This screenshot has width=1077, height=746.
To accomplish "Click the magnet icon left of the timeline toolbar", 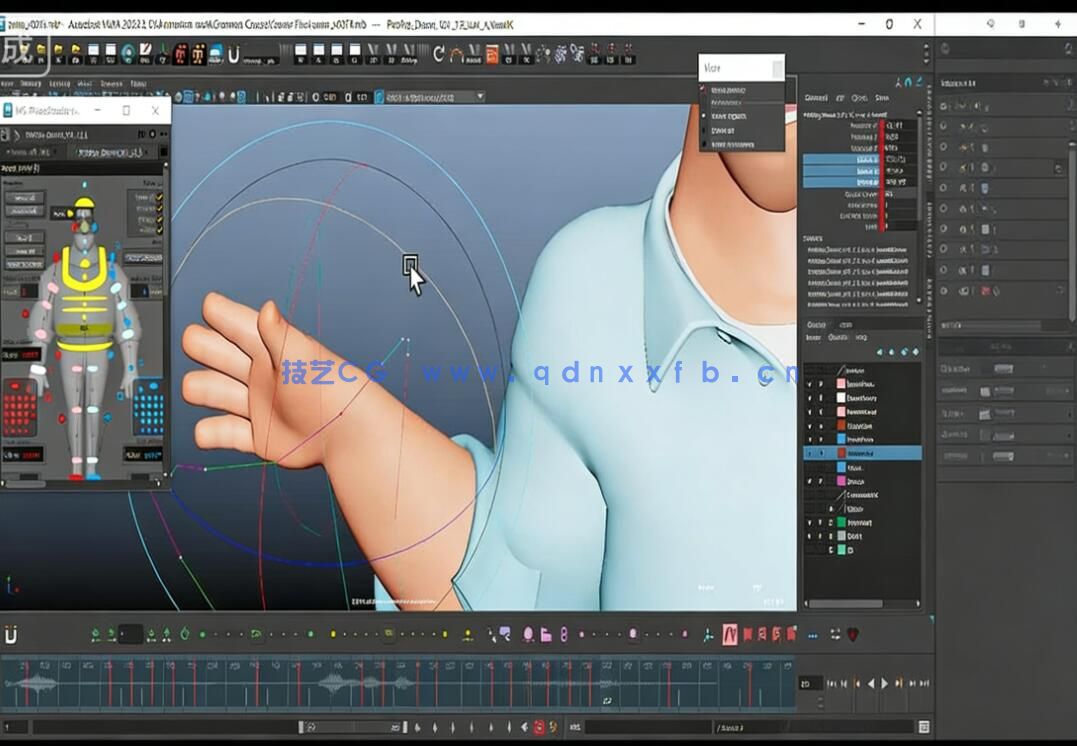I will point(11,634).
